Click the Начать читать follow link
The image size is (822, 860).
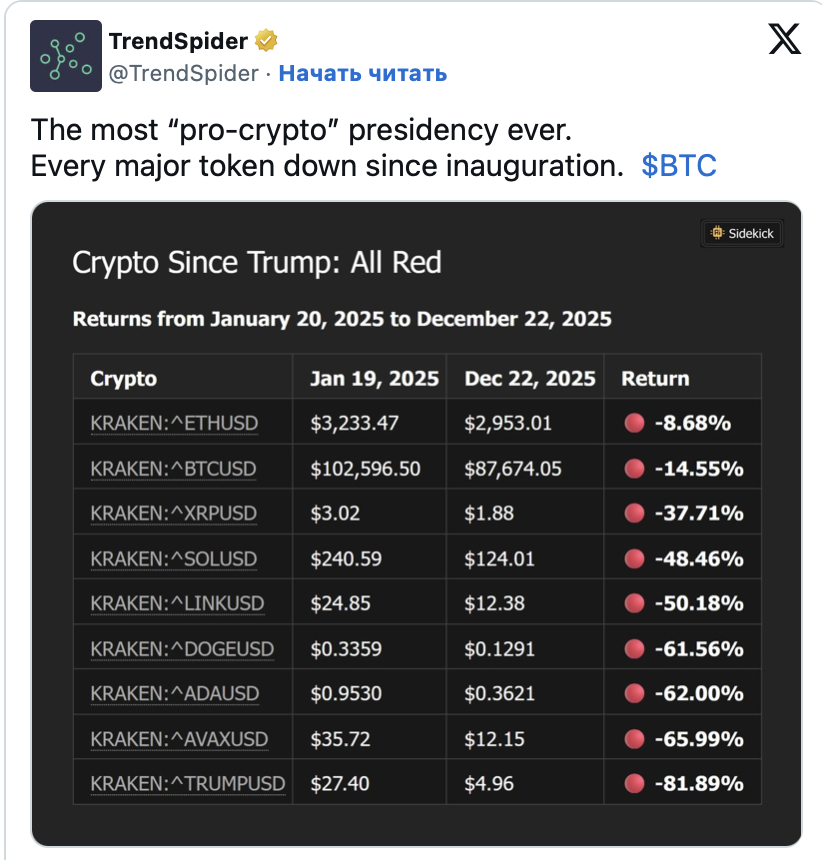click(362, 73)
